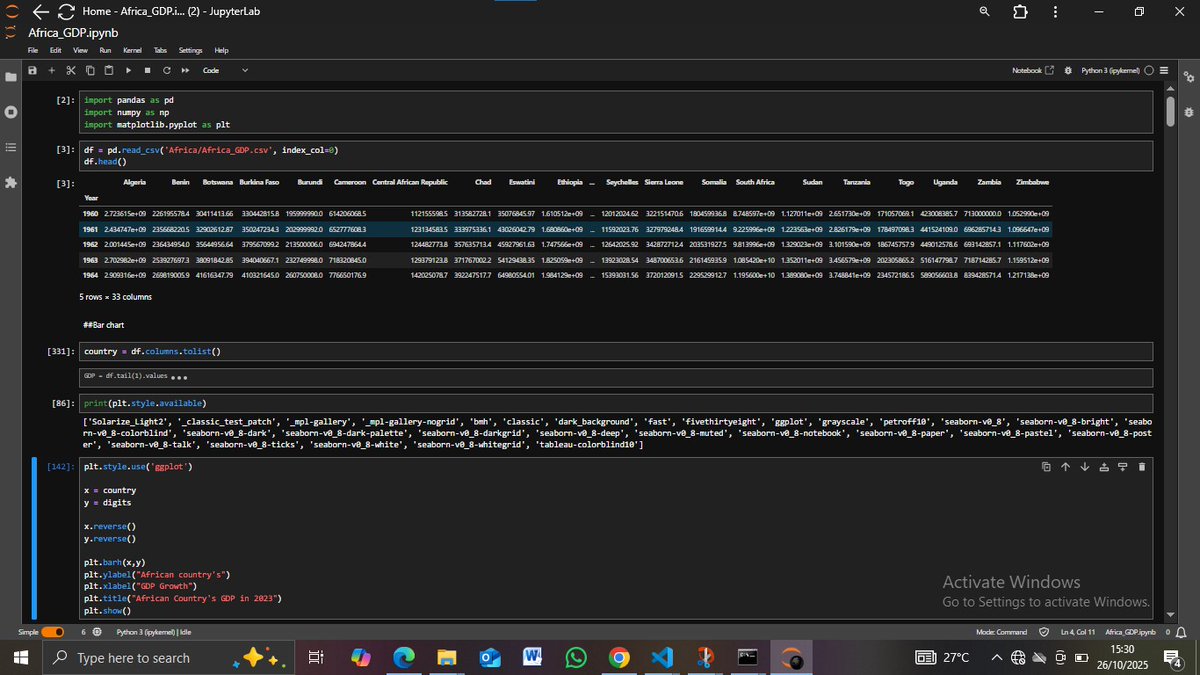This screenshot has height=675, width=1200.
Task: Move active cell down with arrow icon
Action: point(1084,466)
